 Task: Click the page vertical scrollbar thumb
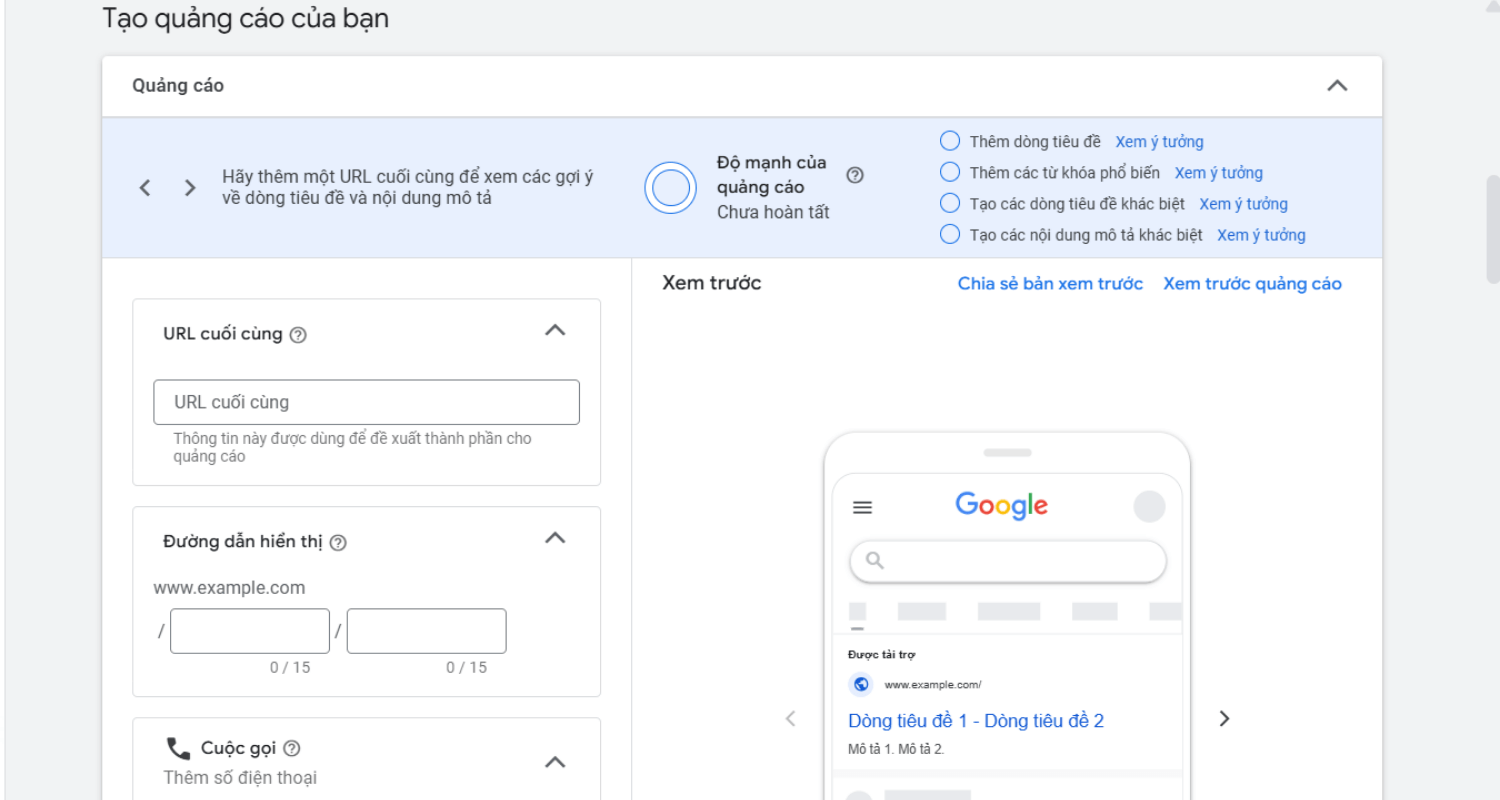[x=1493, y=230]
